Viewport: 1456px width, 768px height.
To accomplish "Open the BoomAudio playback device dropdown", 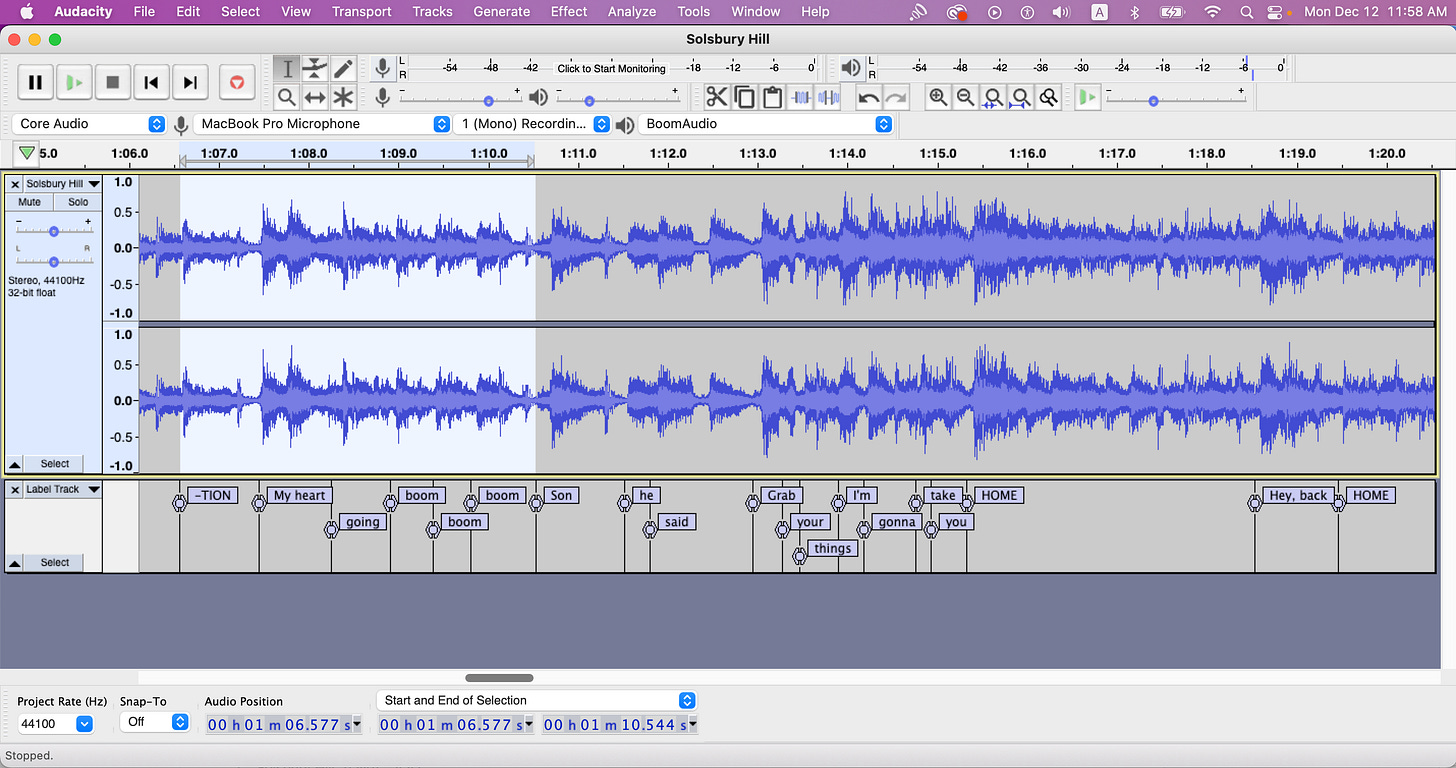I will click(x=765, y=124).
